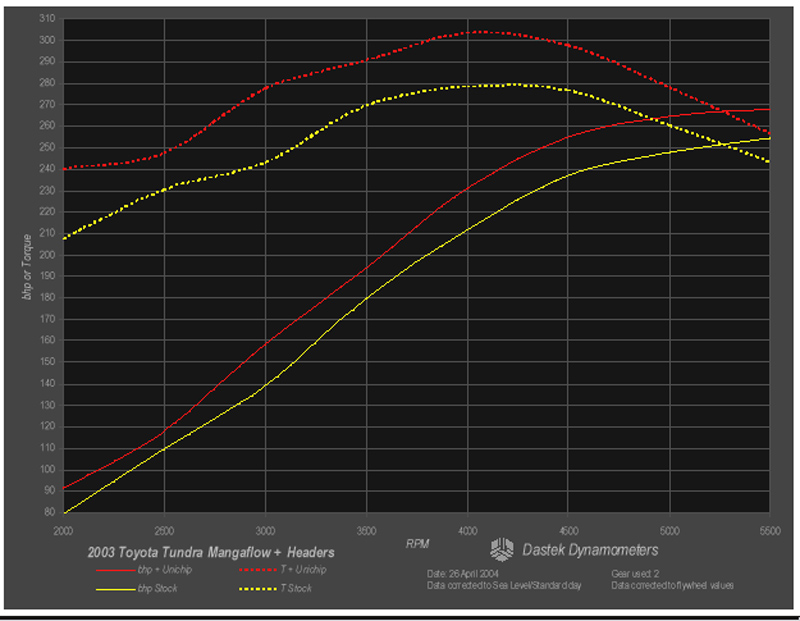Click the red dotted line sample for T + Unichip

[258, 569]
